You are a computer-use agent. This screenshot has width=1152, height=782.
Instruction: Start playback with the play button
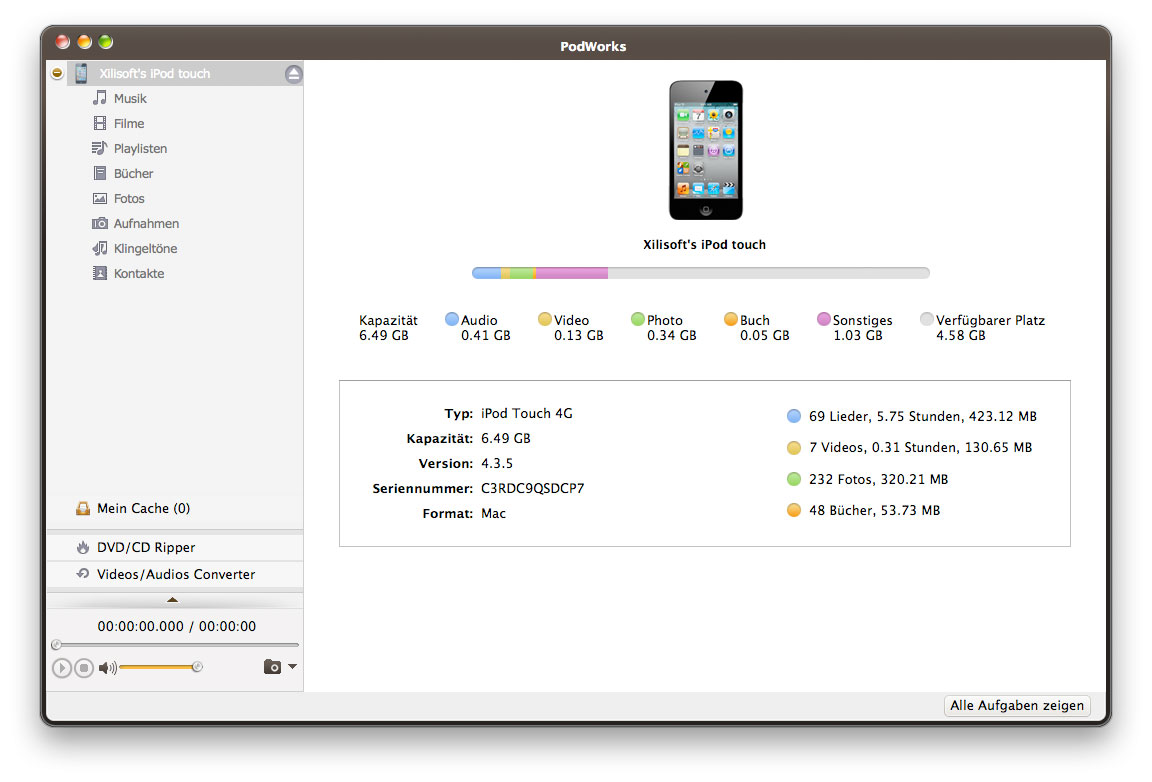pos(62,667)
